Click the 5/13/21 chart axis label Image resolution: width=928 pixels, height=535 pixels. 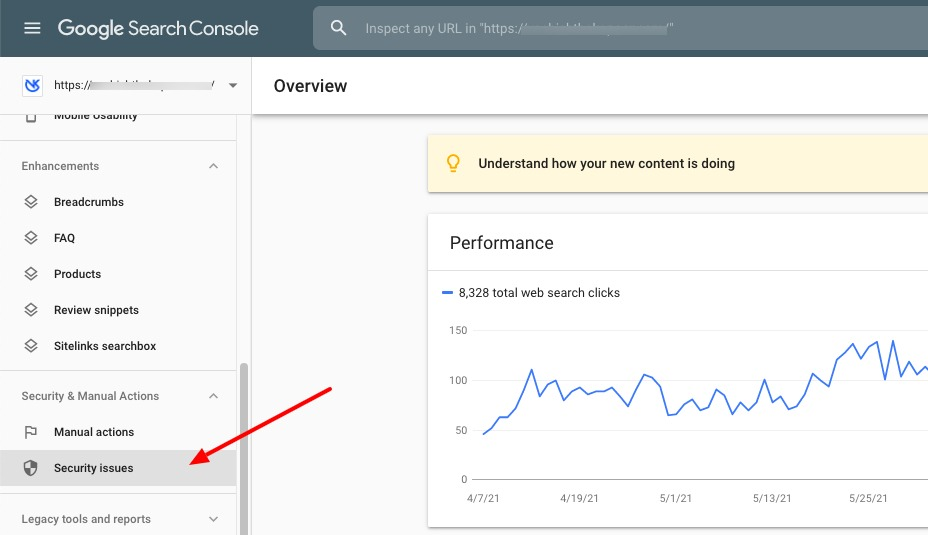(x=772, y=498)
